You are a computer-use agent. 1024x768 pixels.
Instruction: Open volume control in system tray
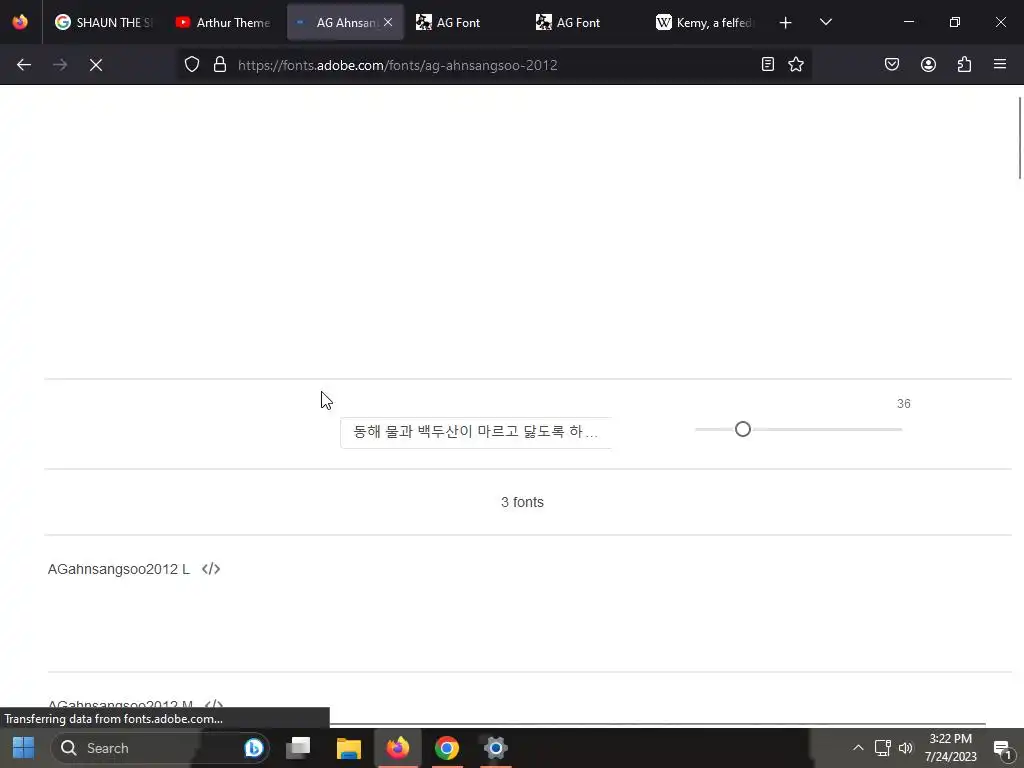[x=906, y=748]
